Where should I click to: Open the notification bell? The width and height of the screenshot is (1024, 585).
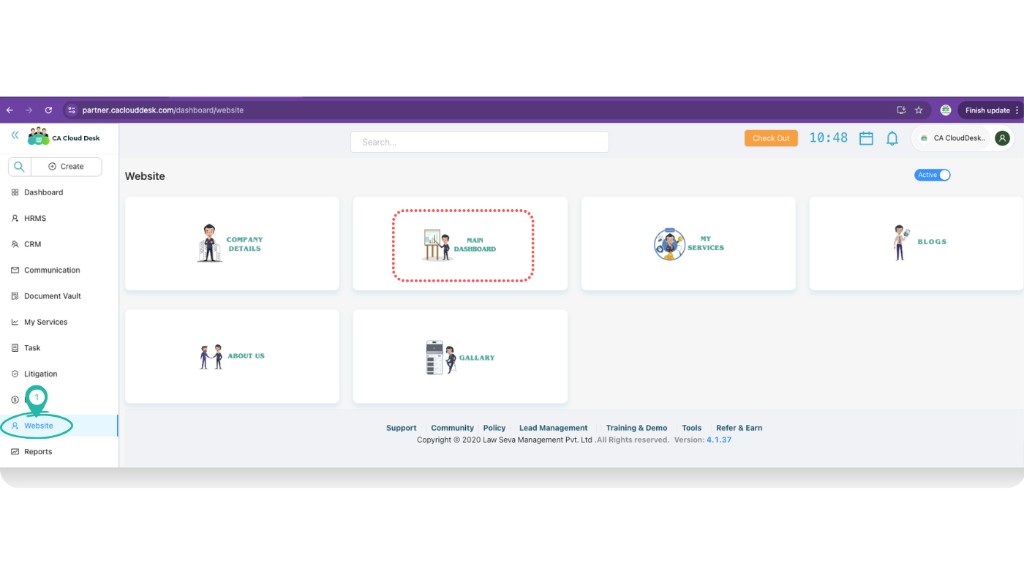893,138
